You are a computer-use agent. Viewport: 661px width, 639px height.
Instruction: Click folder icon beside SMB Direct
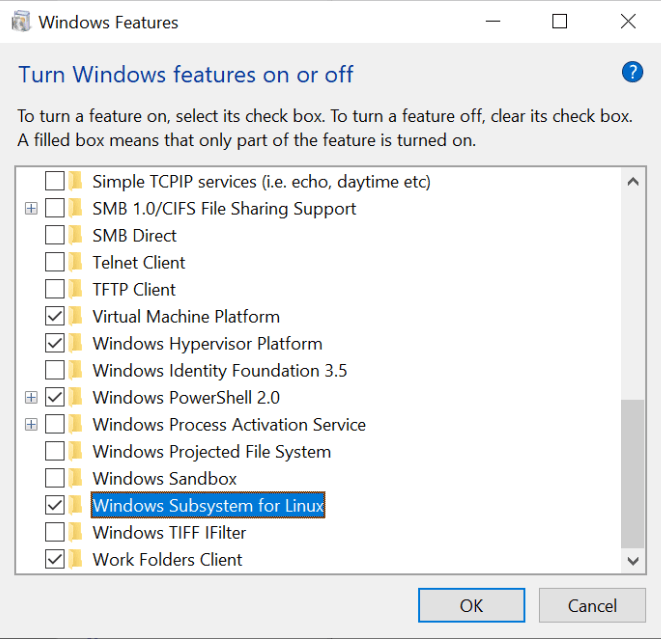(x=76, y=236)
